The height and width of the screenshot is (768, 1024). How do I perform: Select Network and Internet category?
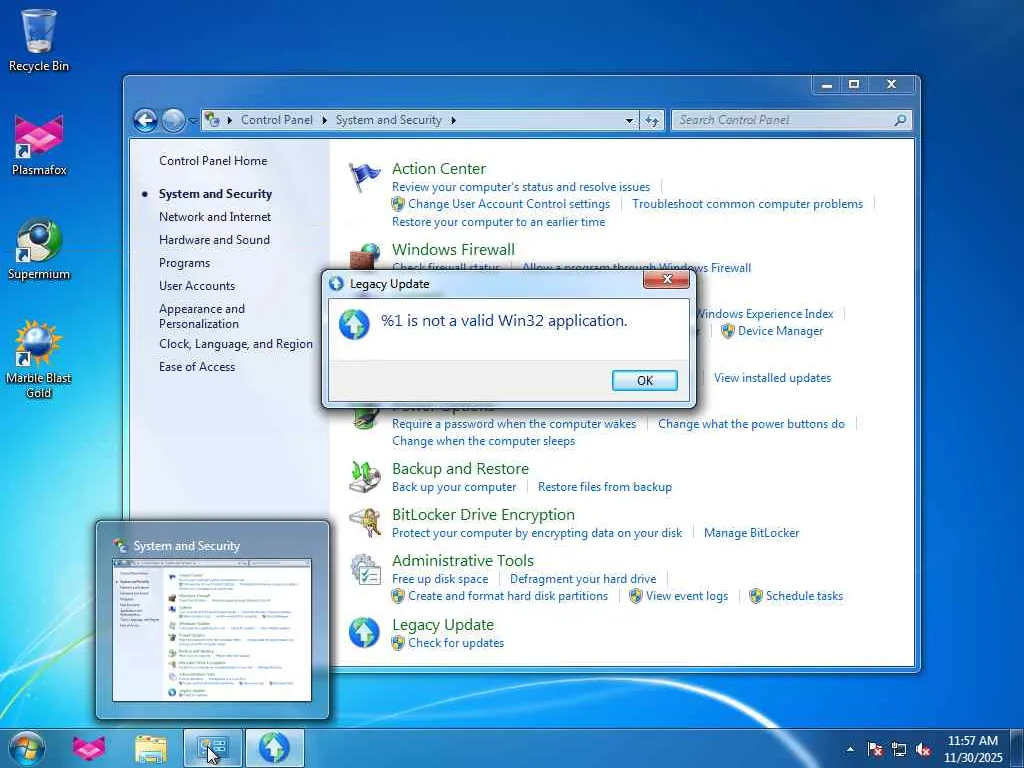click(x=215, y=217)
